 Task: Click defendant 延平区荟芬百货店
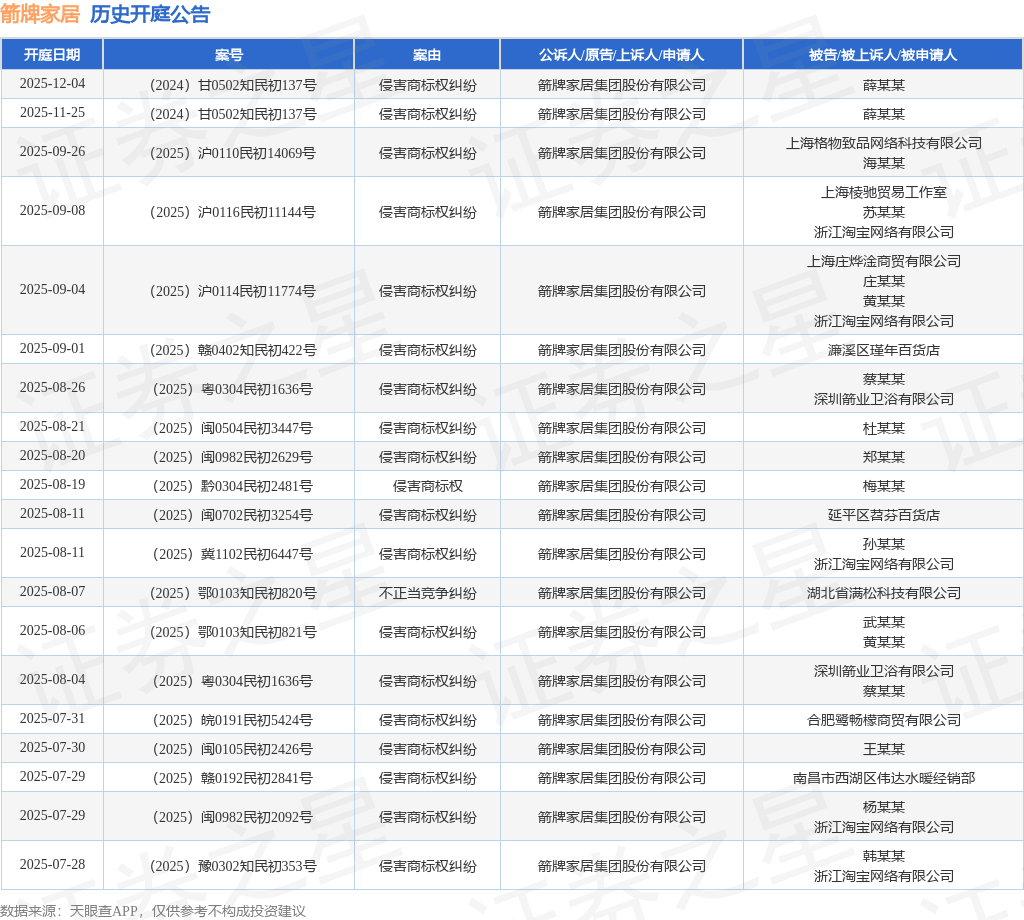pos(884,515)
